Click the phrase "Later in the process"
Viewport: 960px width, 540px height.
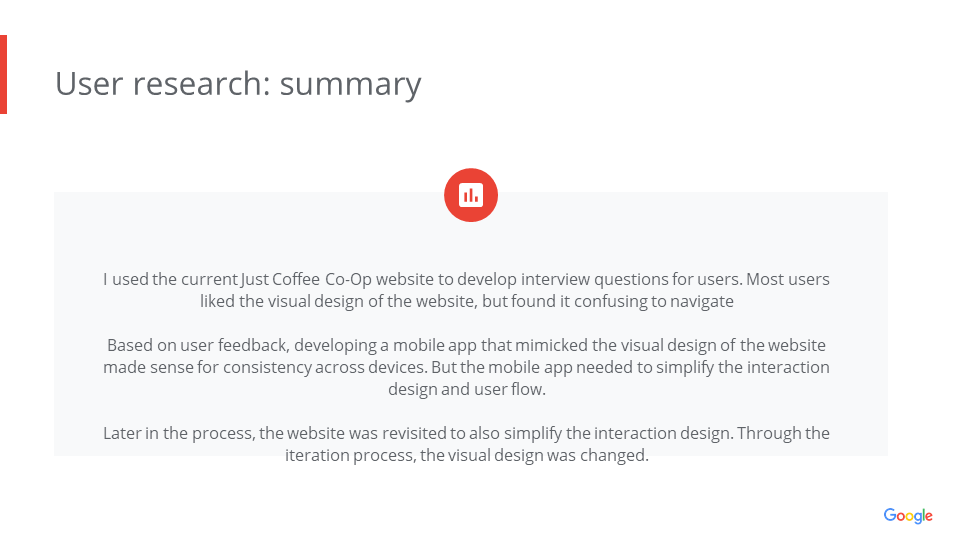[176, 433]
